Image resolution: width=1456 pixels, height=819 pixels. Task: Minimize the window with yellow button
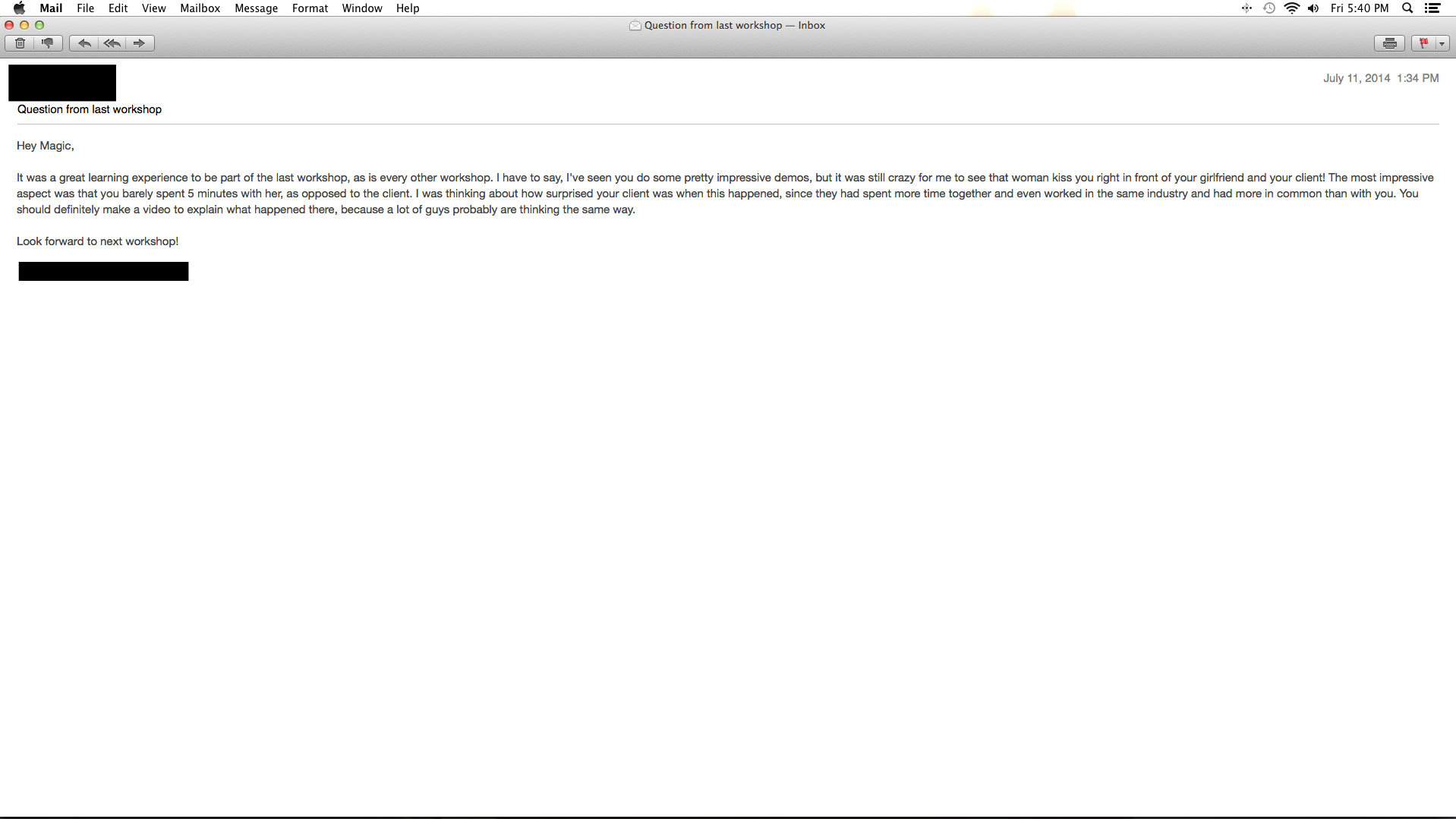[24, 25]
